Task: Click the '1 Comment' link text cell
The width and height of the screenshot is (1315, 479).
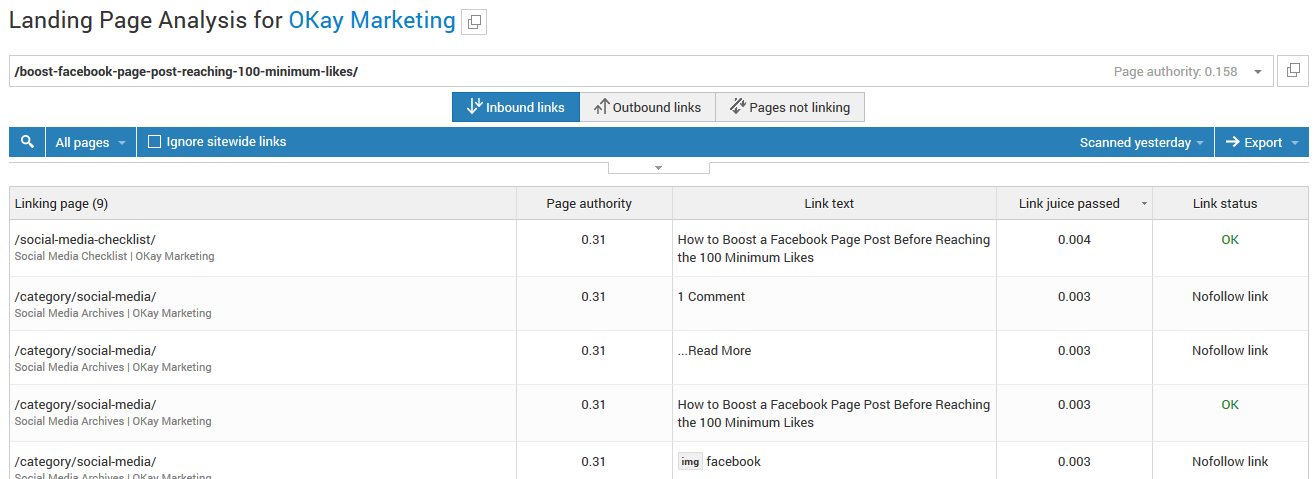Action: pos(711,297)
